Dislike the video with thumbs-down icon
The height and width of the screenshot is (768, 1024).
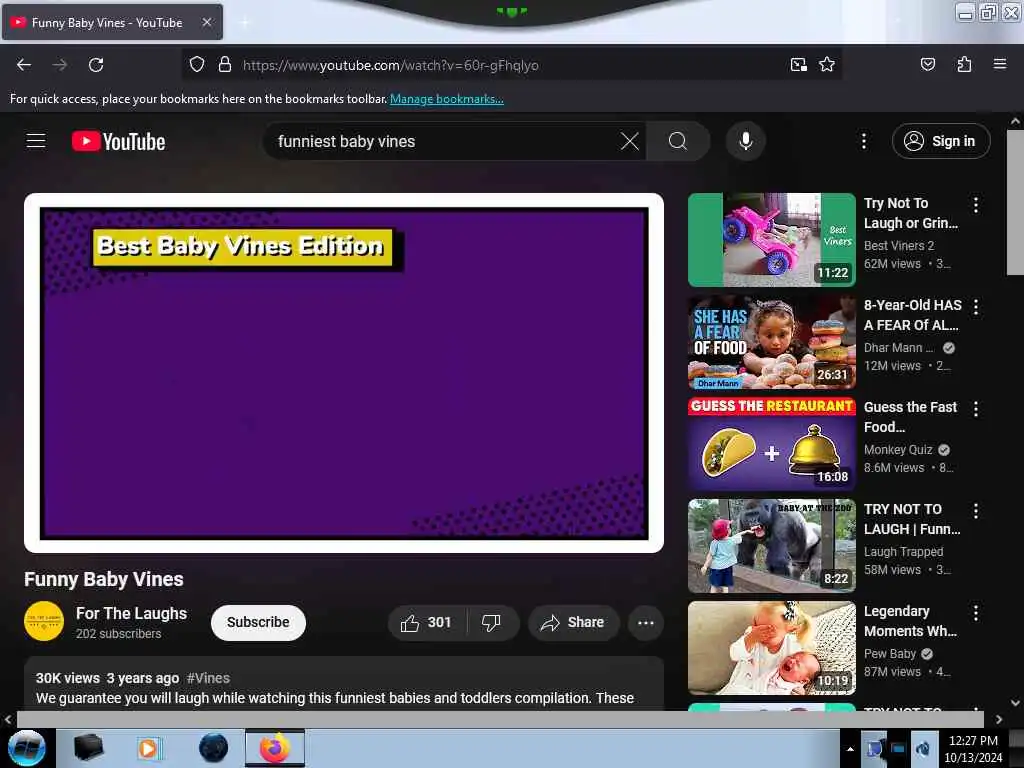pyautogui.click(x=492, y=622)
